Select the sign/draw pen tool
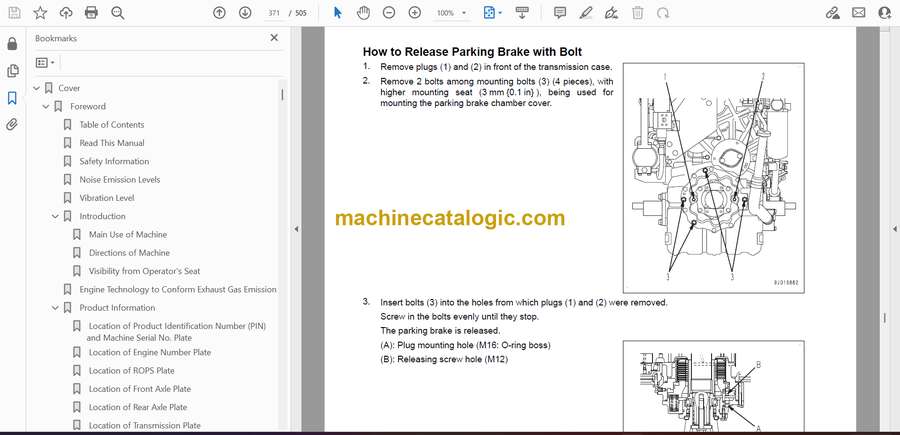 tap(612, 13)
